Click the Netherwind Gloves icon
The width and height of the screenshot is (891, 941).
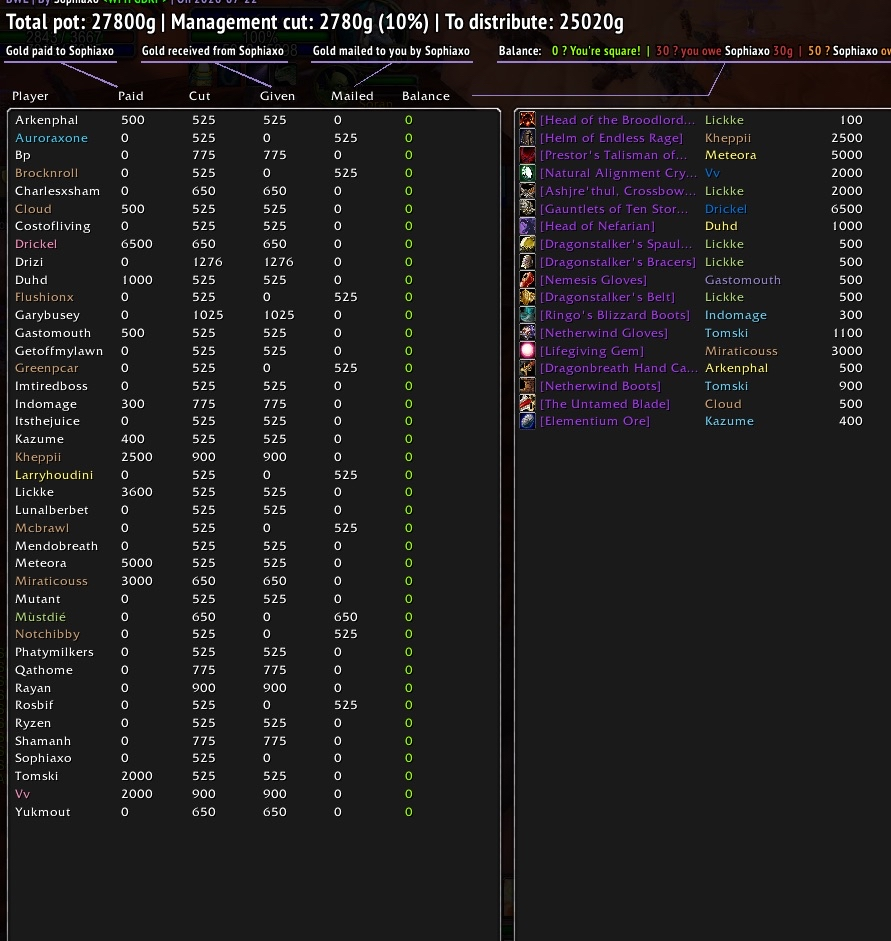click(527, 332)
